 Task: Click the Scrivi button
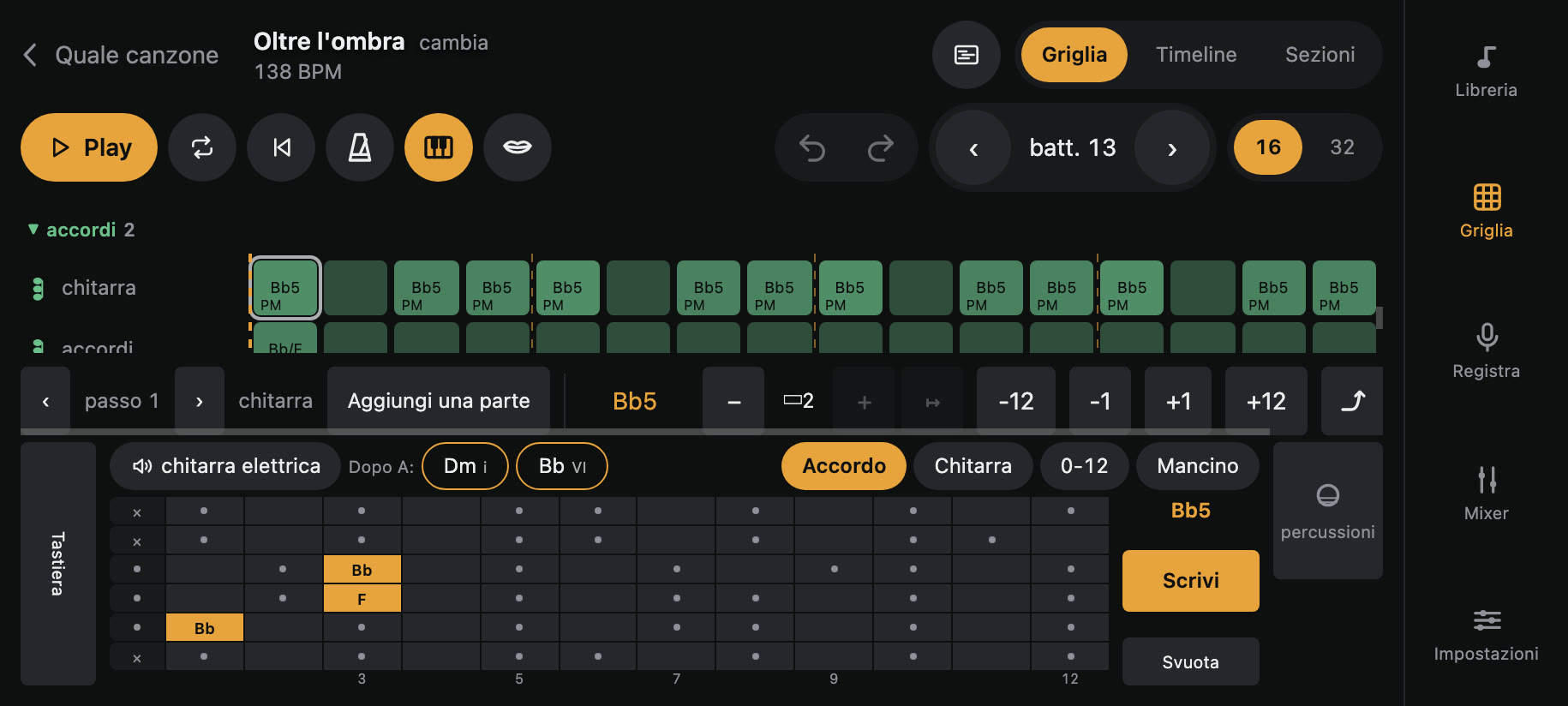(1191, 581)
